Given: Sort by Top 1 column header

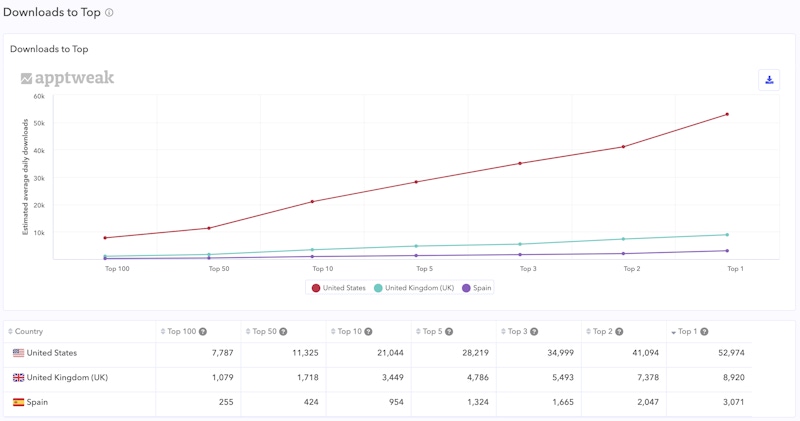Looking at the screenshot, I should [686, 332].
